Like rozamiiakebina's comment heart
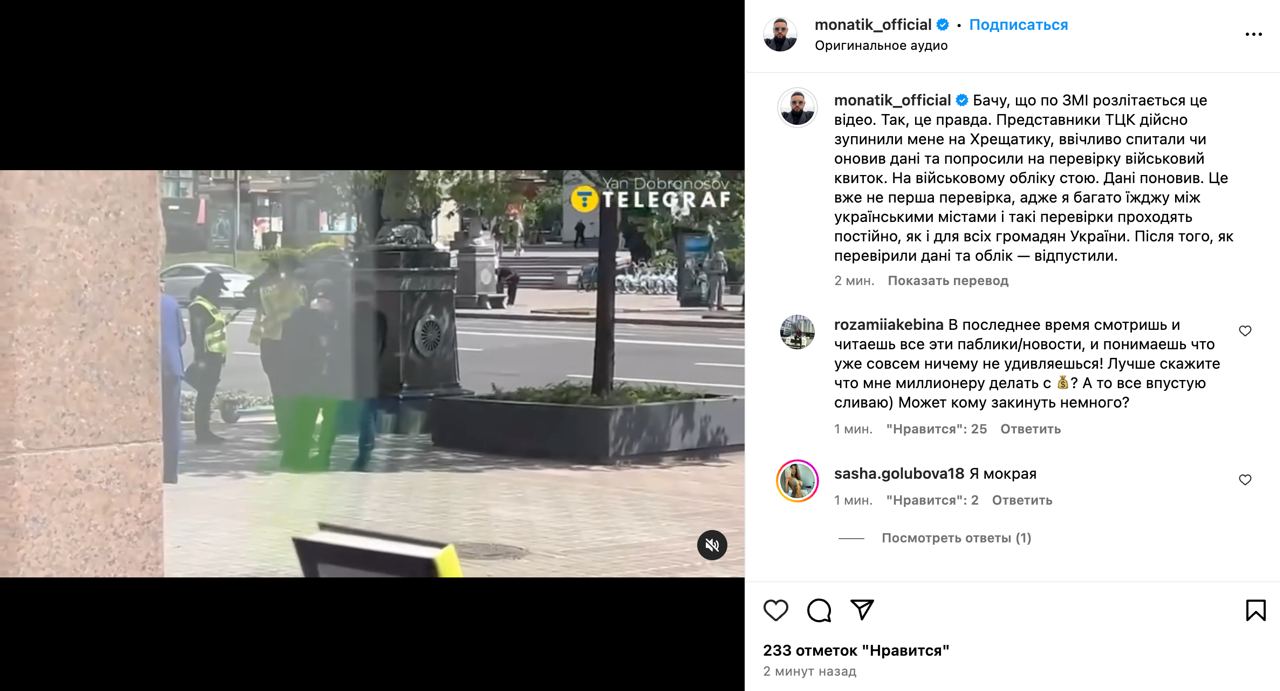The width and height of the screenshot is (1280, 691). 1245,331
